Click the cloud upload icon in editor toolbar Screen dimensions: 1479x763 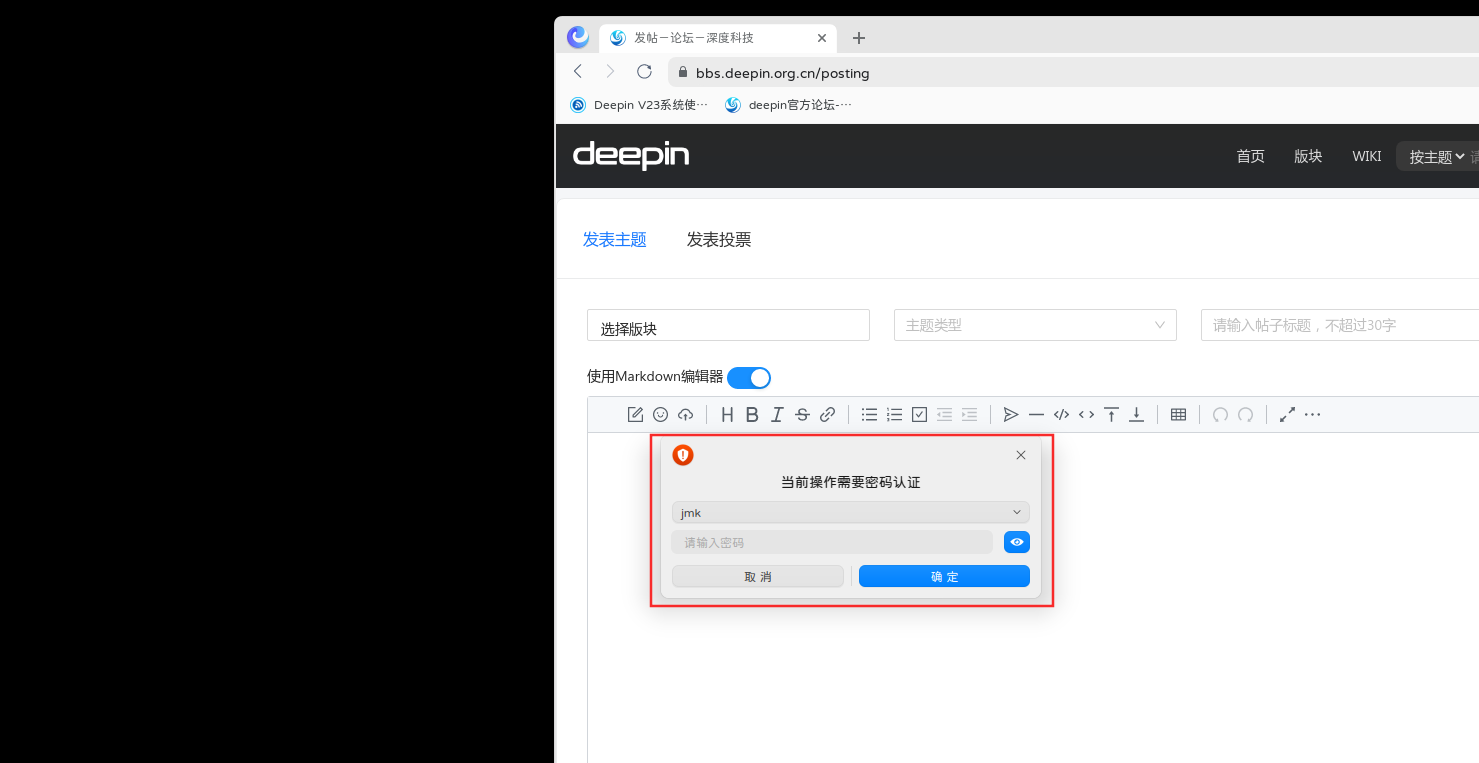685,414
